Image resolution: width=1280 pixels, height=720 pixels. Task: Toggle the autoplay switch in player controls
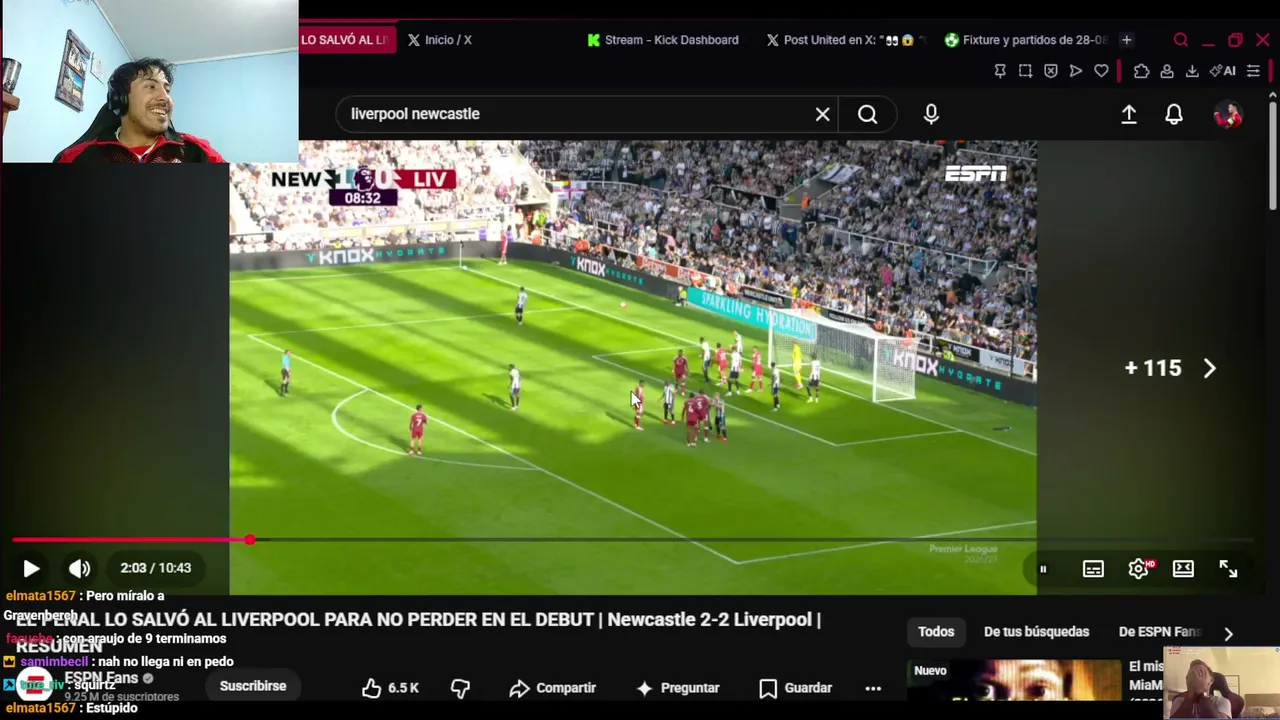click(x=1043, y=569)
